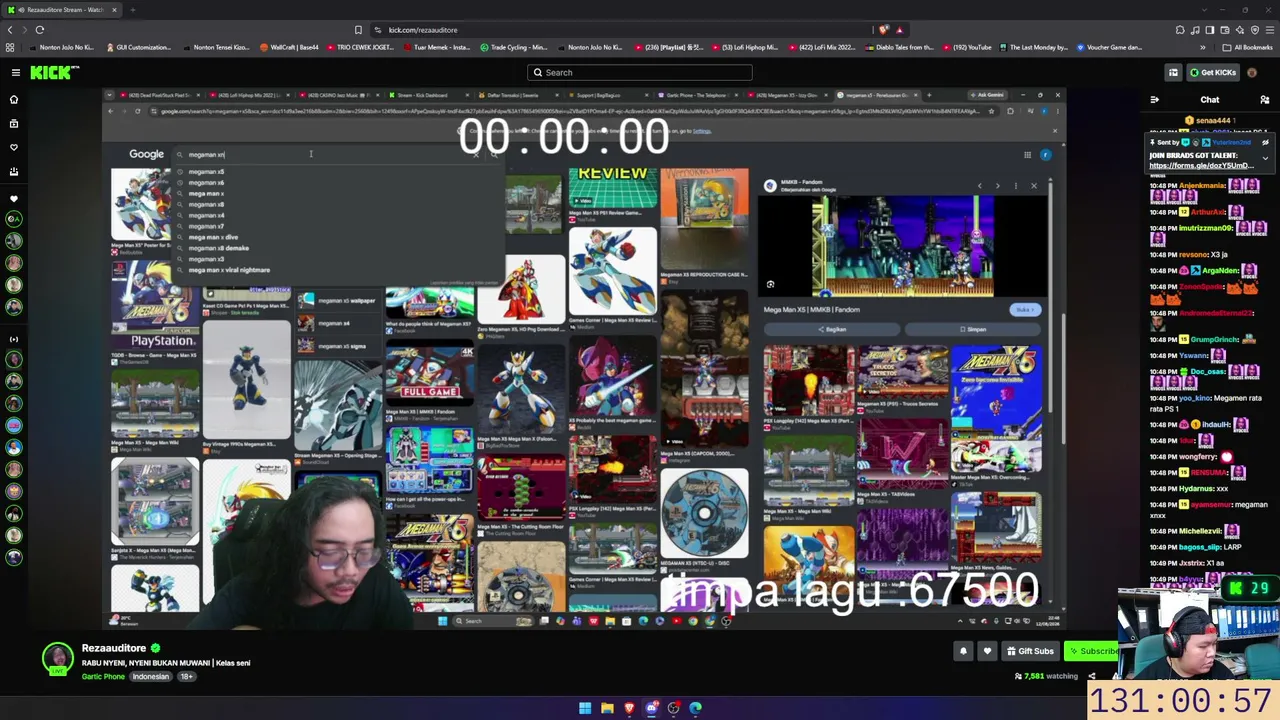Follow channel with the heart button
This screenshot has height=720, width=1280.
[x=987, y=651]
